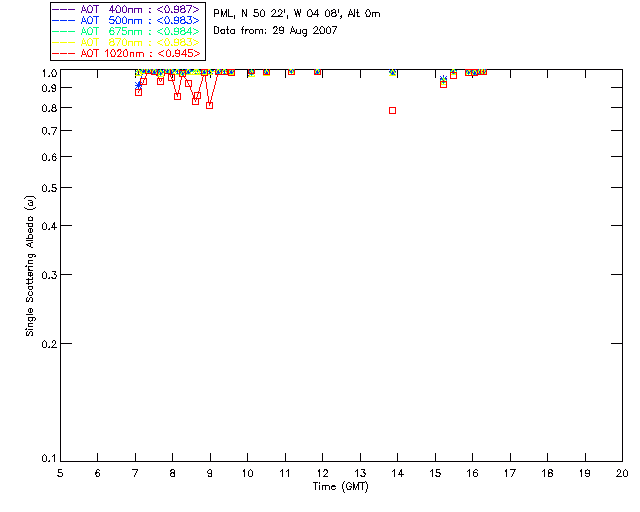
Task: Click the red square marker just after hour 15
Action: pos(443,85)
